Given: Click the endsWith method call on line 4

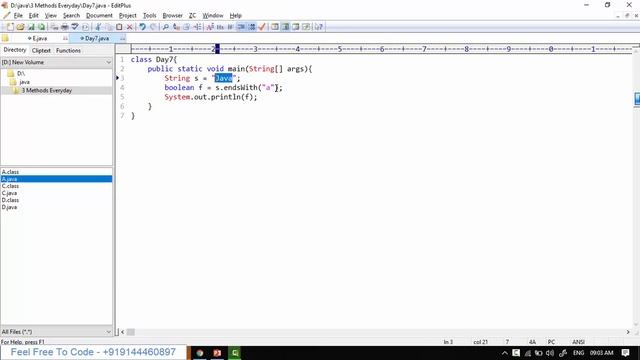Looking at the screenshot, I should point(241,88).
